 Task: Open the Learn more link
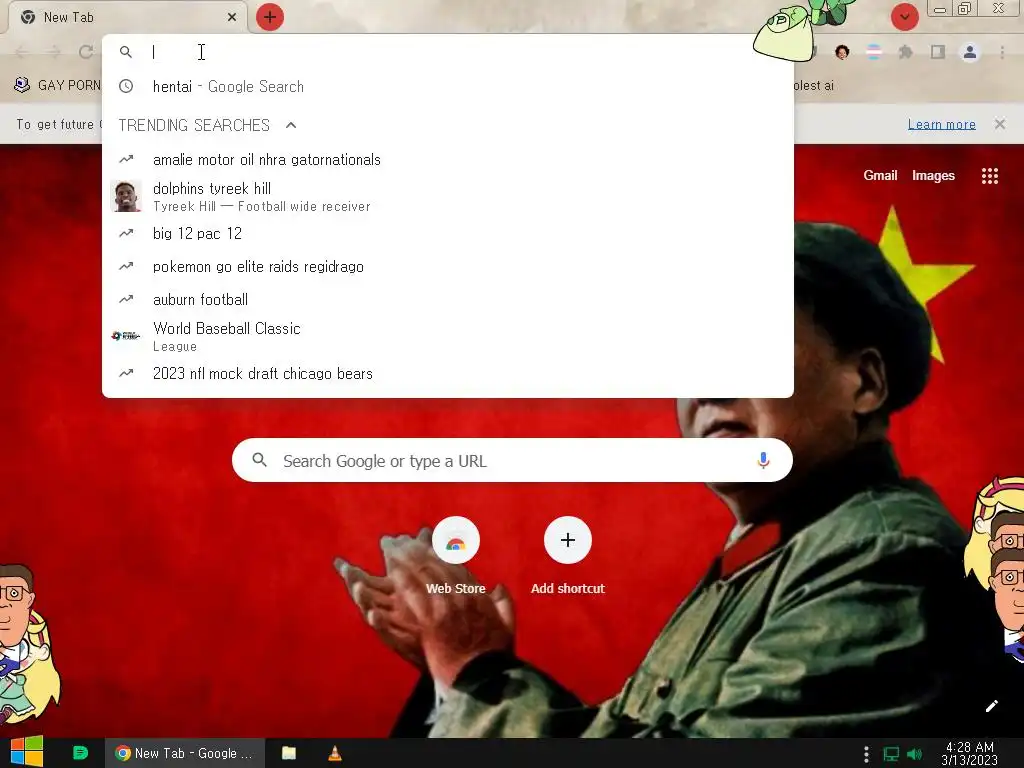(x=941, y=124)
